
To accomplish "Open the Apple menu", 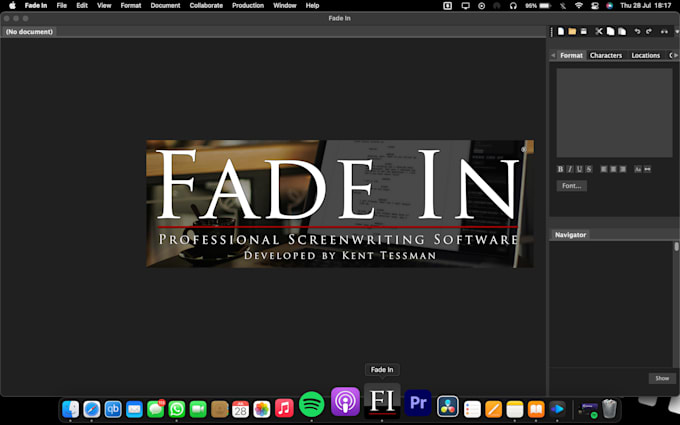I will coord(12,6).
